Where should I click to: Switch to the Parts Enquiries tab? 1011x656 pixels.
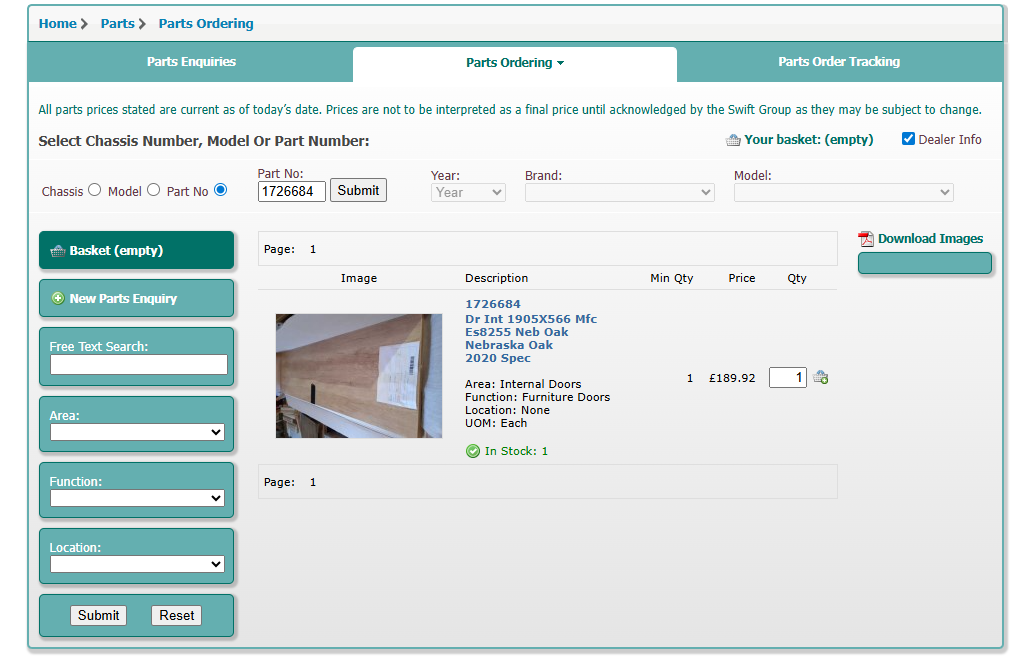[x=191, y=62]
